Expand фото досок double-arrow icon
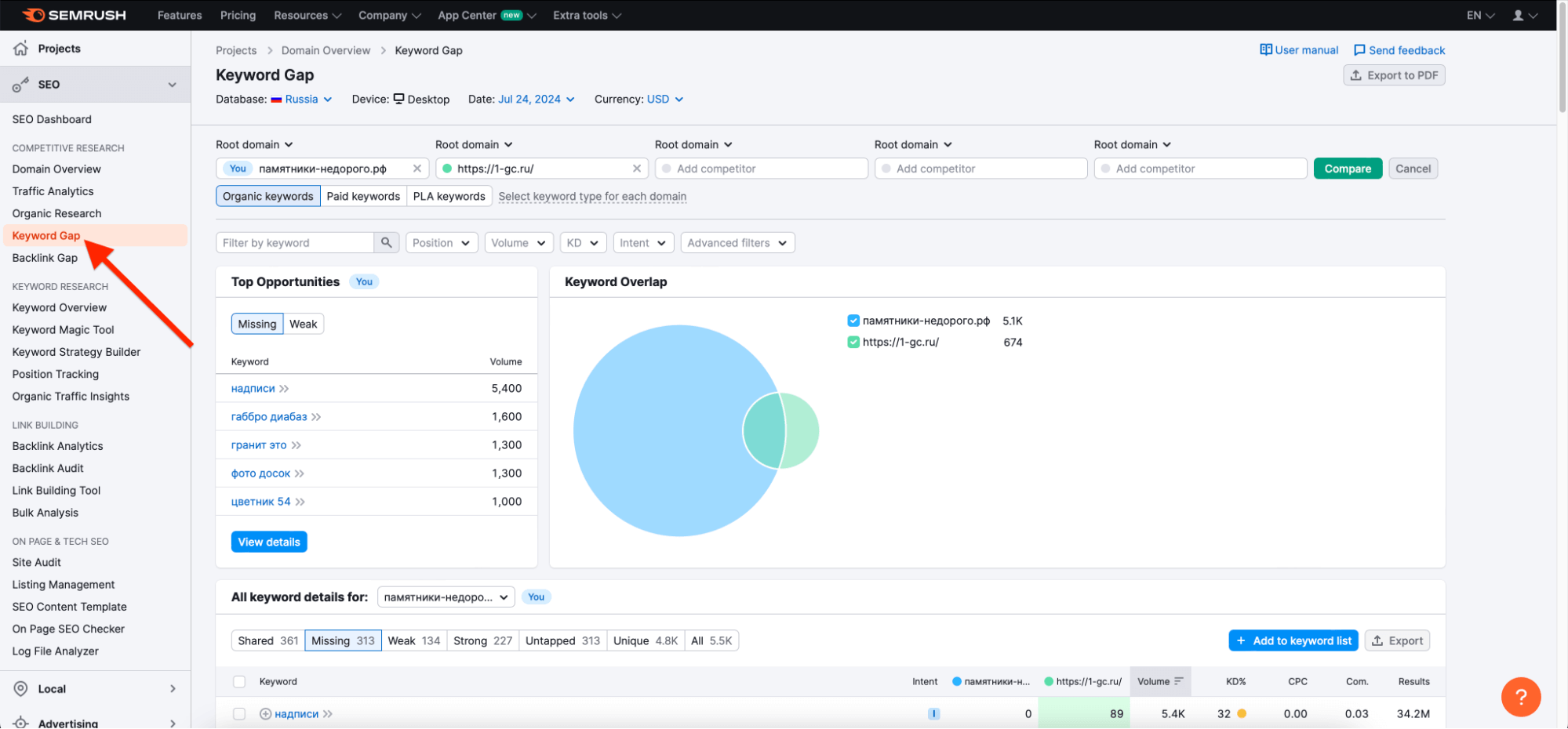The height and width of the screenshot is (729, 1568). (300, 473)
